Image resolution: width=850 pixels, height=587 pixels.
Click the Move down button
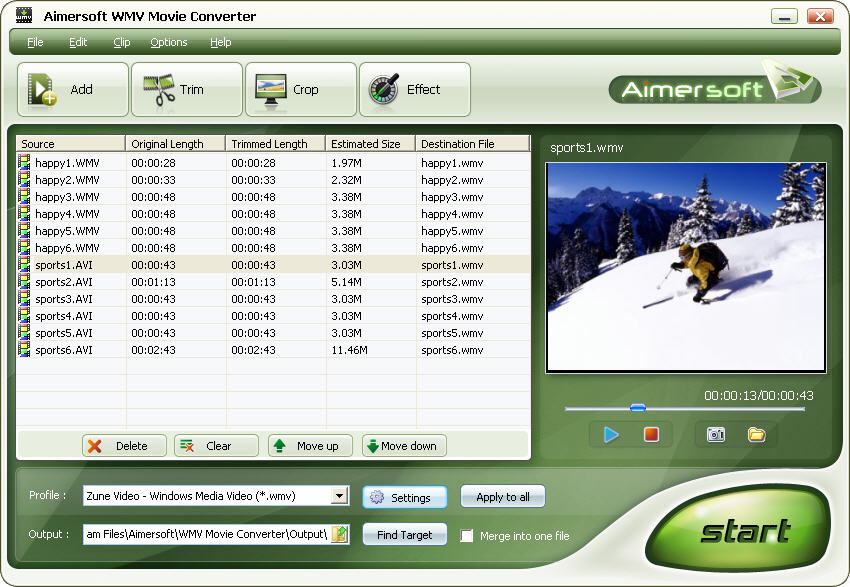click(x=404, y=446)
